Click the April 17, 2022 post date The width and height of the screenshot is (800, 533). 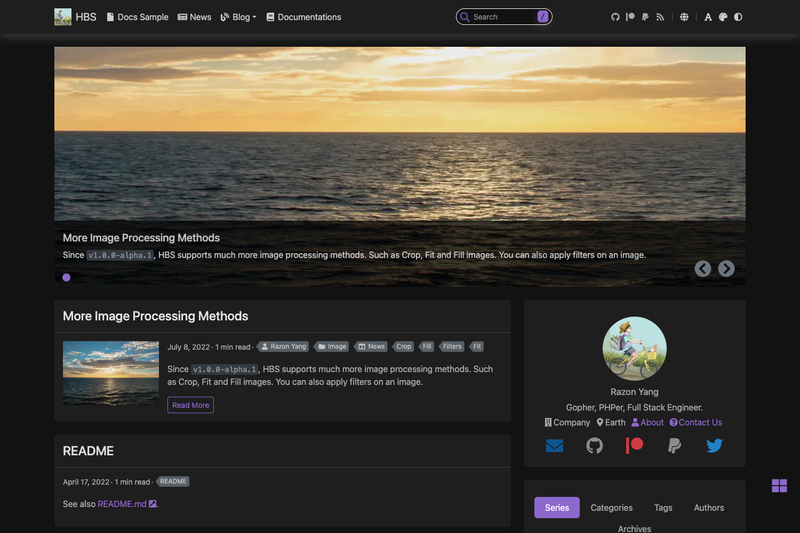point(86,482)
